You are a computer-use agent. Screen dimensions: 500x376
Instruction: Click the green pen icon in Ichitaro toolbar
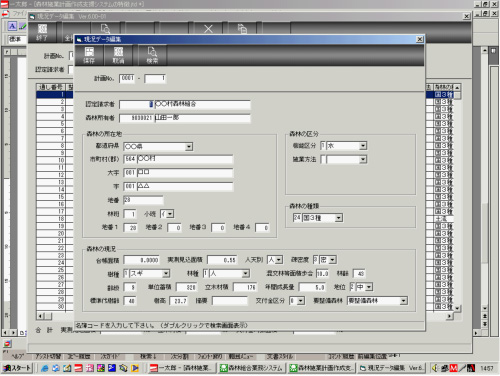point(22,26)
